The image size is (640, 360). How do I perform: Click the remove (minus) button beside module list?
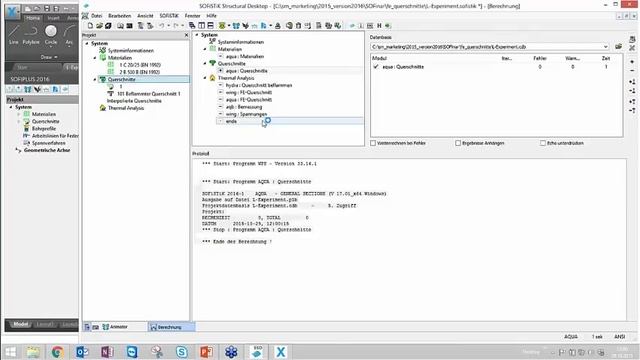pos(632,71)
